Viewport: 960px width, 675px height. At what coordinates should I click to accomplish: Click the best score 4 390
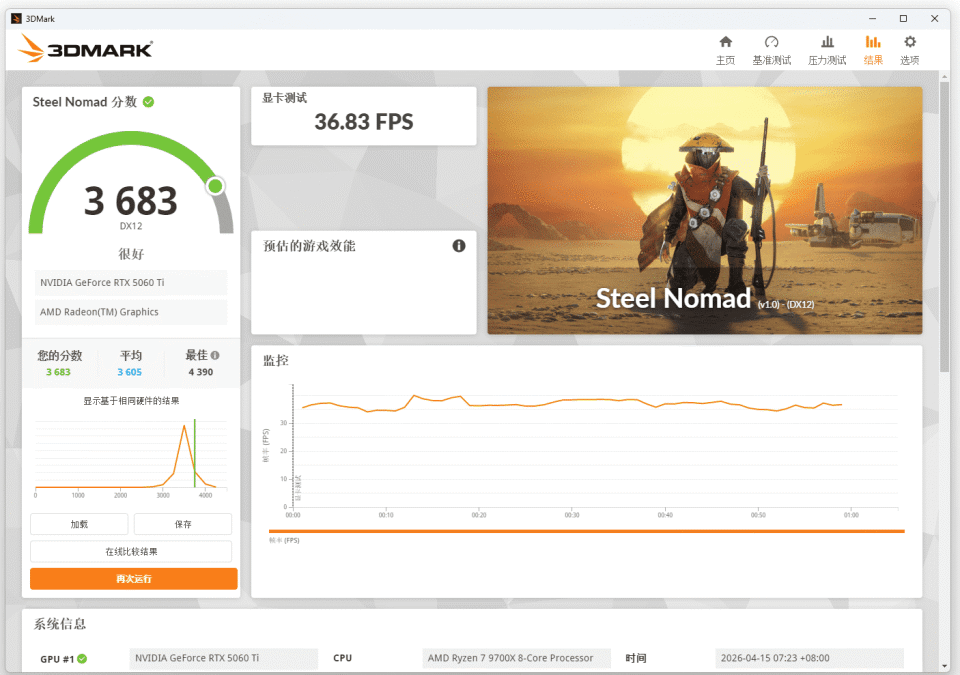[201, 372]
